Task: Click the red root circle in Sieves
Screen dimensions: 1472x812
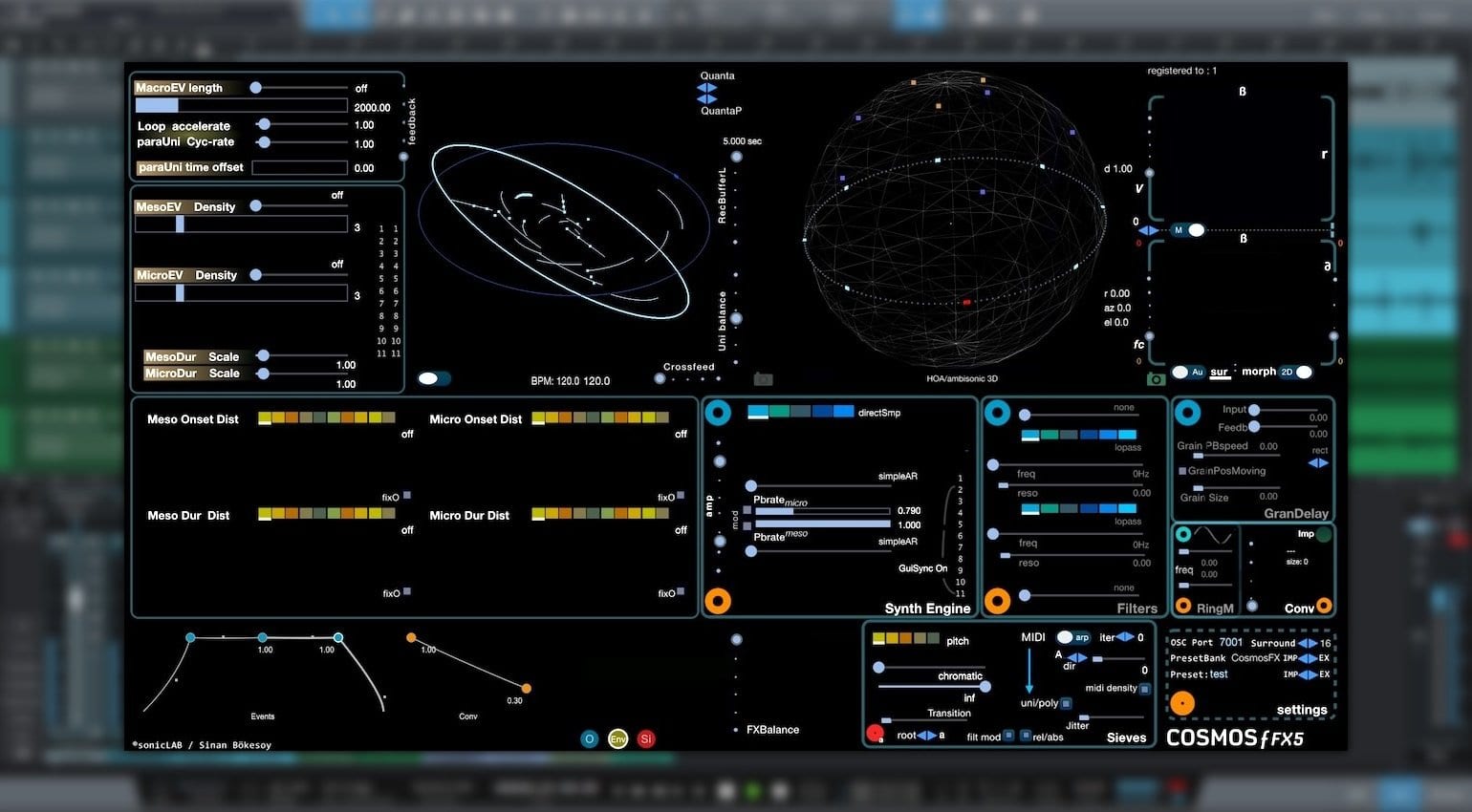Action: 875,734
